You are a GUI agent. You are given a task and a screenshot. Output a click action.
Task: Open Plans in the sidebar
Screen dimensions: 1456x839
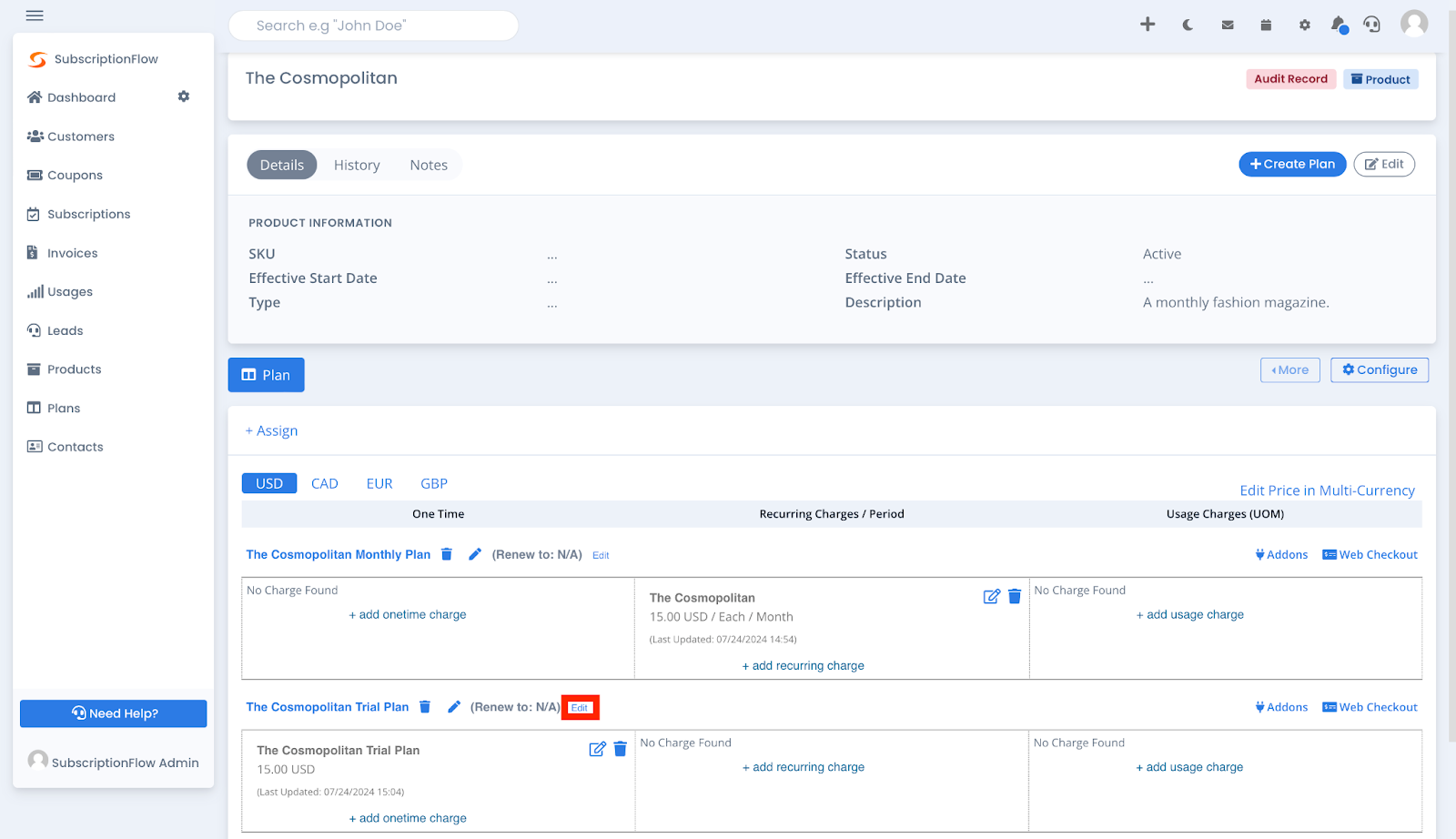pos(54,409)
